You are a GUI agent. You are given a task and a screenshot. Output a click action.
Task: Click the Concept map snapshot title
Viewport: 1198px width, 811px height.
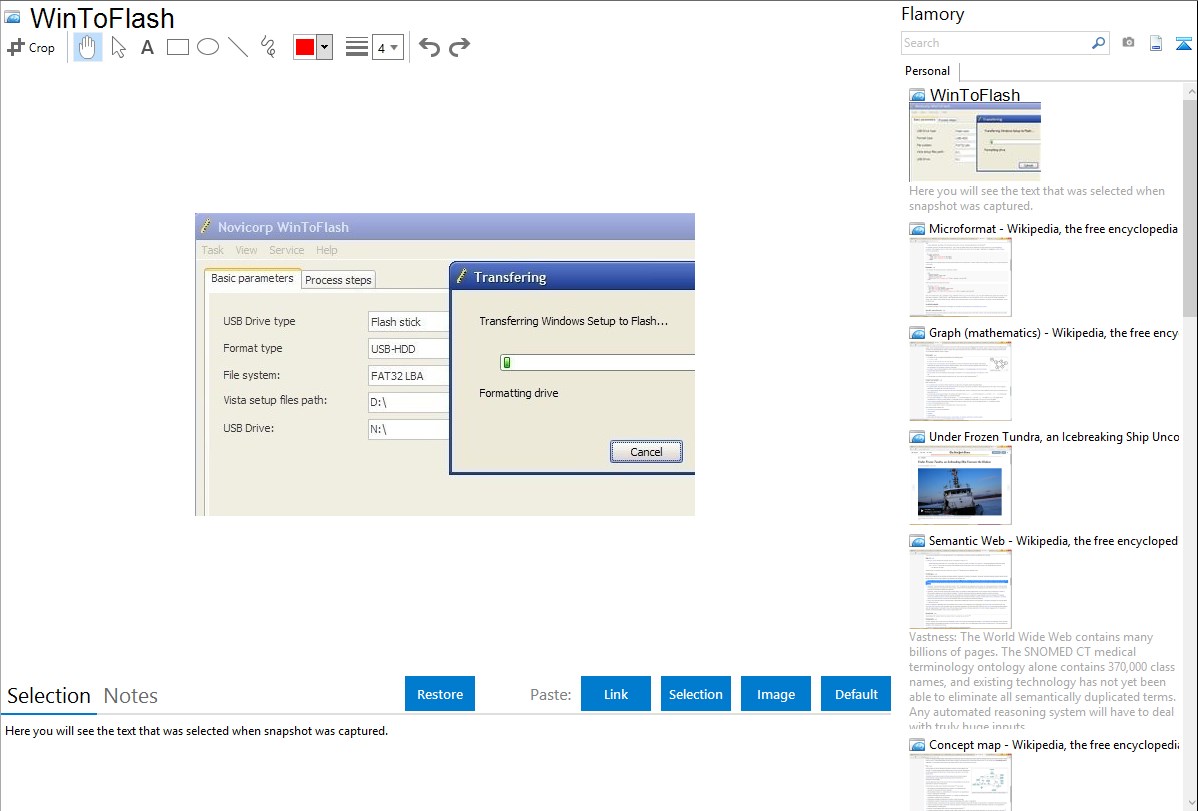point(1054,745)
